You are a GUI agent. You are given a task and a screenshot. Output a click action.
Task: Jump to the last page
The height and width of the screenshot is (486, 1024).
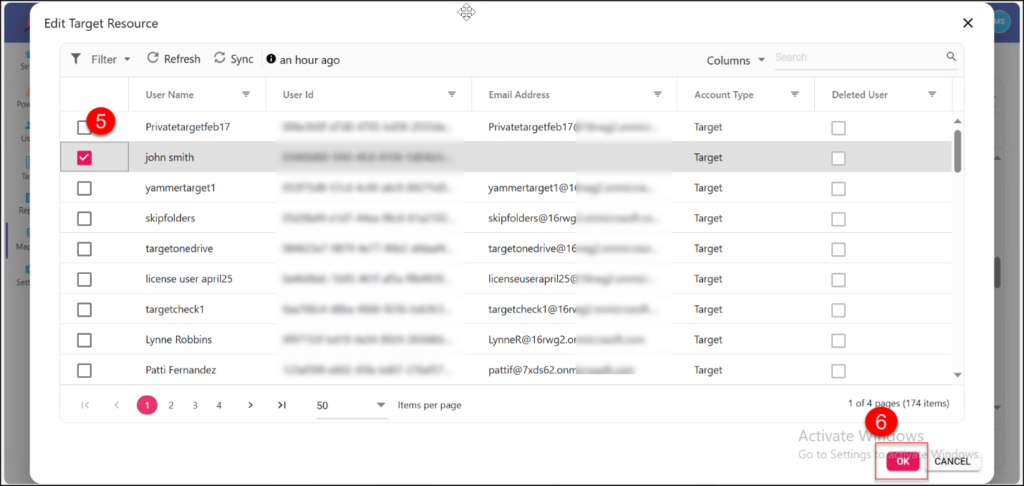(x=281, y=405)
